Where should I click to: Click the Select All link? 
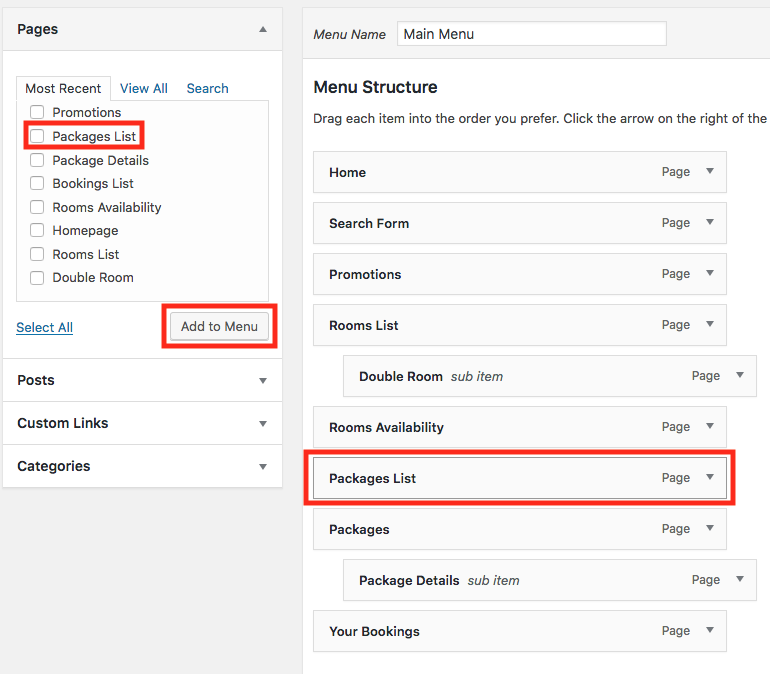tap(45, 327)
